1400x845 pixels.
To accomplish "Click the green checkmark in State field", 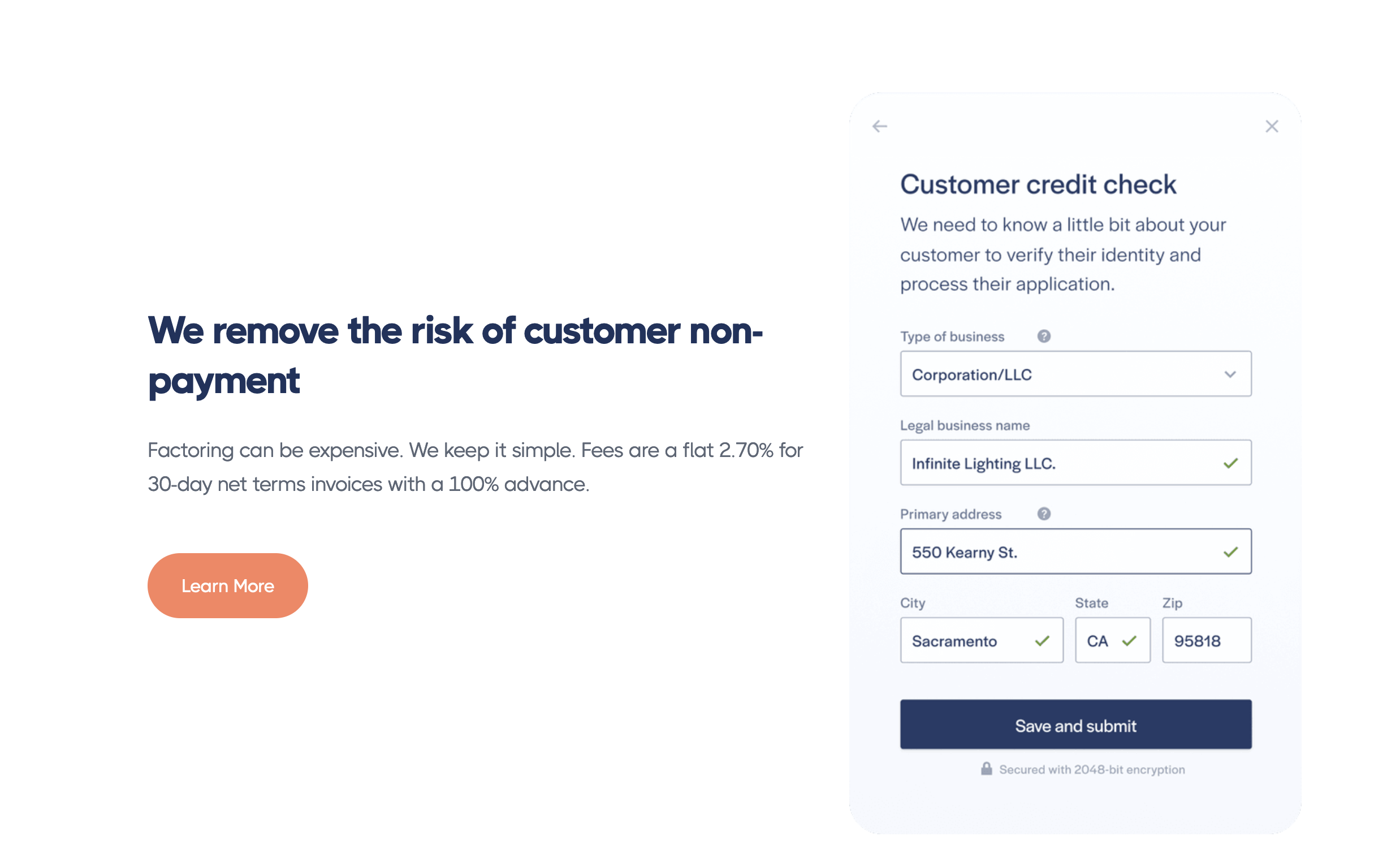I will [x=1130, y=641].
